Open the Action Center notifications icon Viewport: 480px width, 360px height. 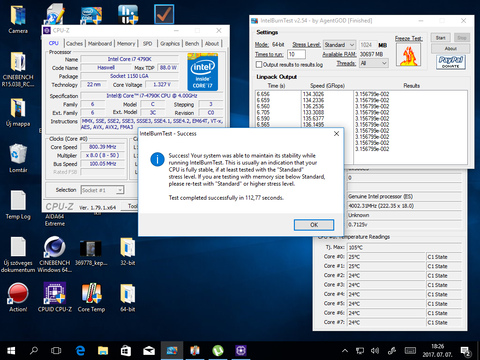coord(466,351)
